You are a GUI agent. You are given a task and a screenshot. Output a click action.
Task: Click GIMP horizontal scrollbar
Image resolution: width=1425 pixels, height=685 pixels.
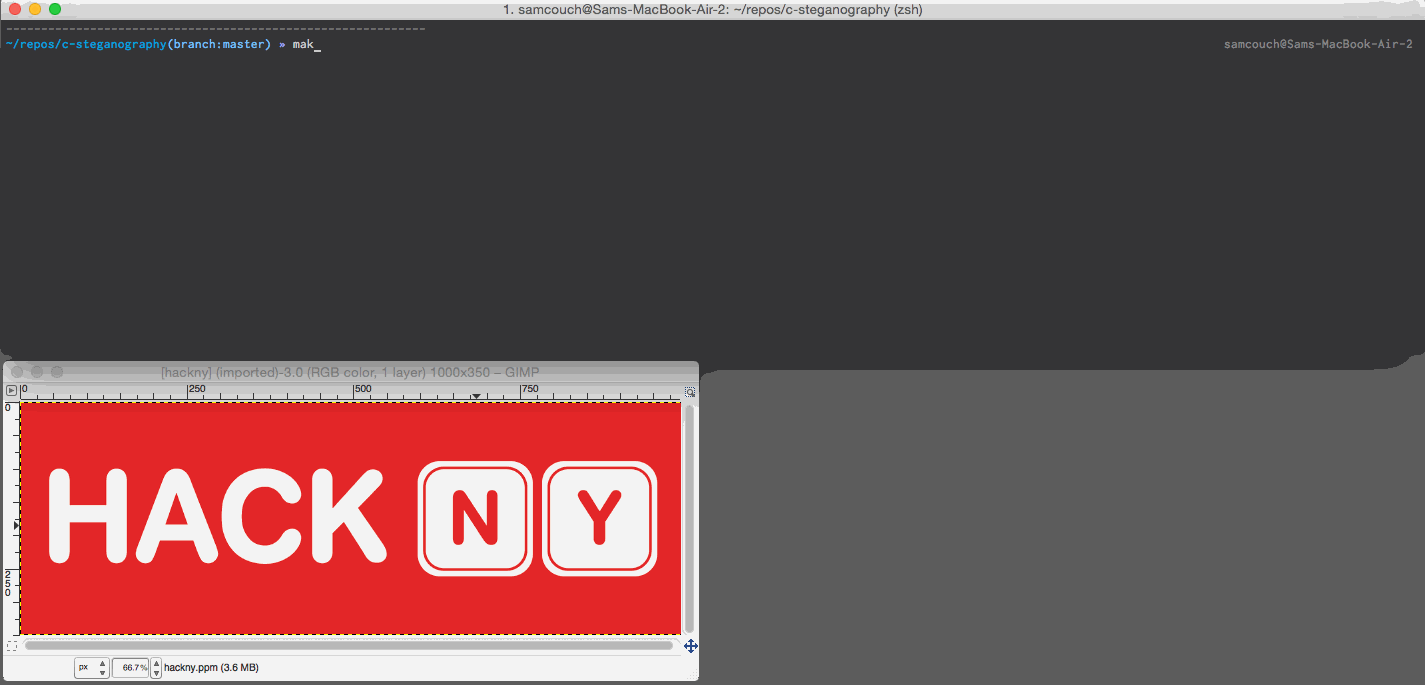point(349,646)
